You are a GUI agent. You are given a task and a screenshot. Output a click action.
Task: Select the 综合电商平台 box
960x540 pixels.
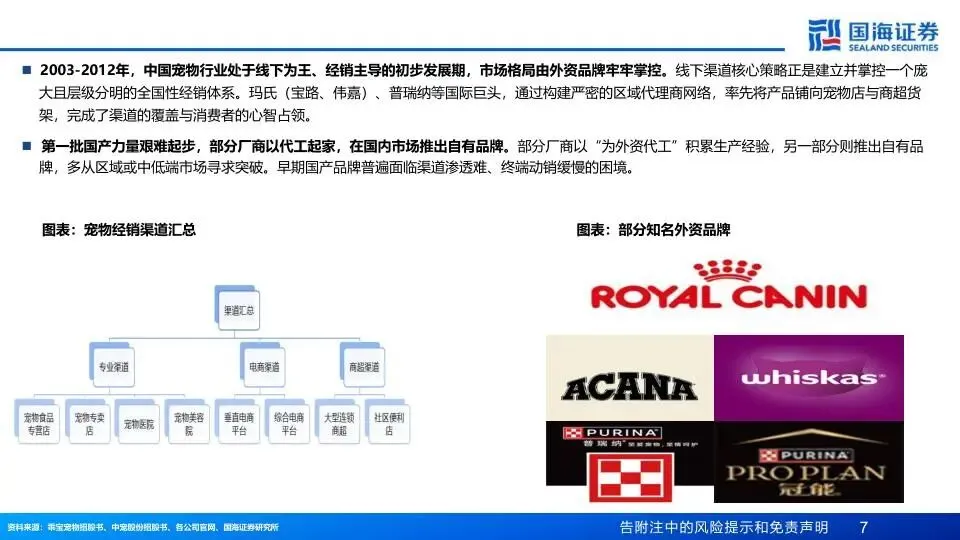tap(288, 424)
